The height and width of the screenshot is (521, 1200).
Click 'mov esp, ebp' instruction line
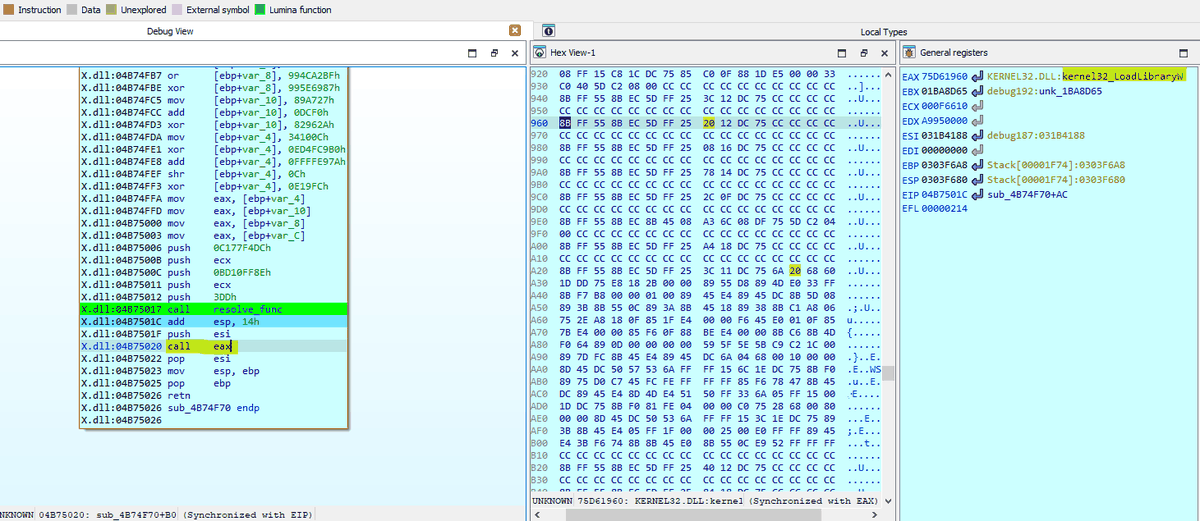tap(213, 370)
